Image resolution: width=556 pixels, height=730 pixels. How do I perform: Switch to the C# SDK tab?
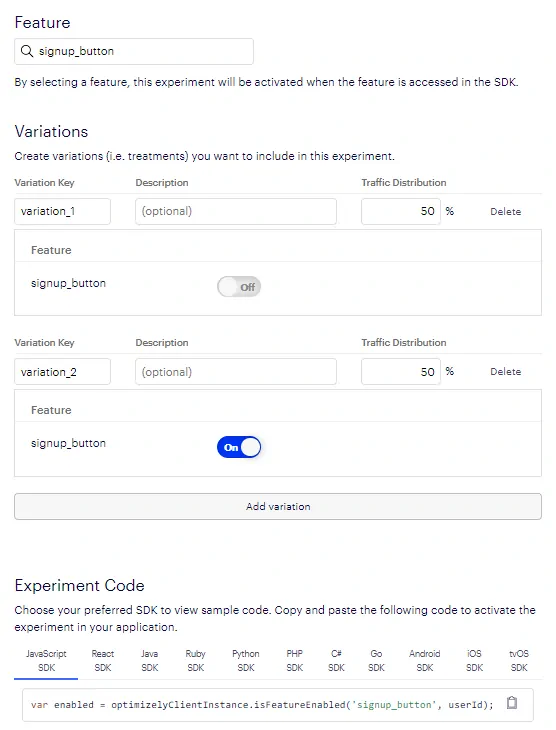coord(336,661)
